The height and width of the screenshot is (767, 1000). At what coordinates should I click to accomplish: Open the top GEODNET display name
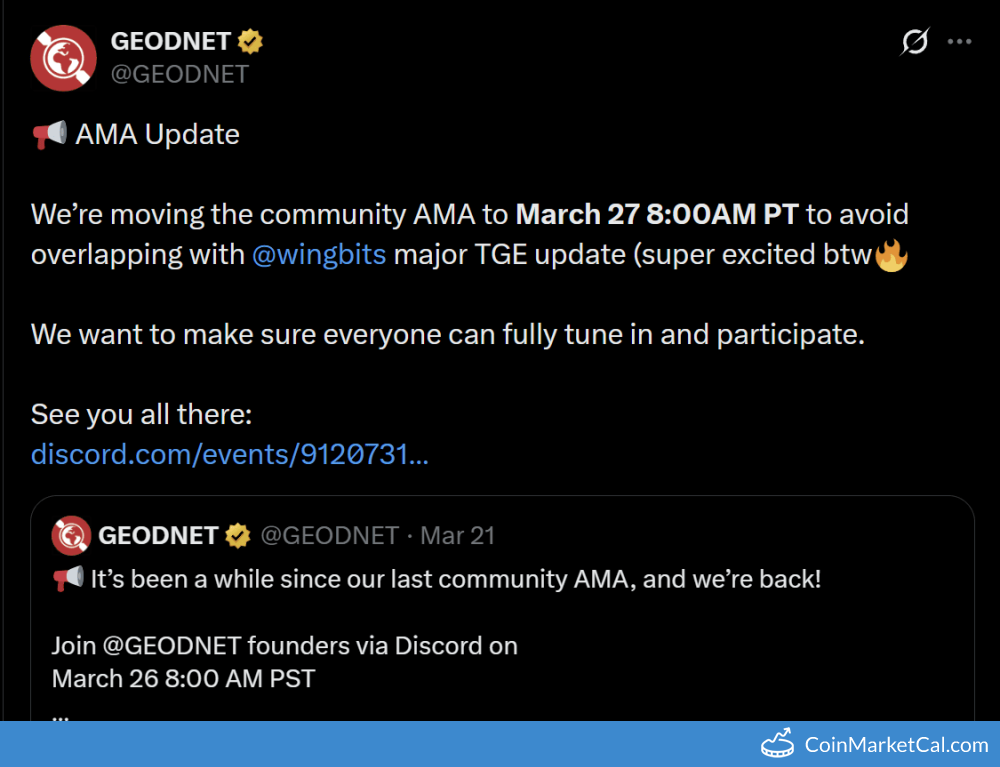pyautogui.click(x=171, y=41)
